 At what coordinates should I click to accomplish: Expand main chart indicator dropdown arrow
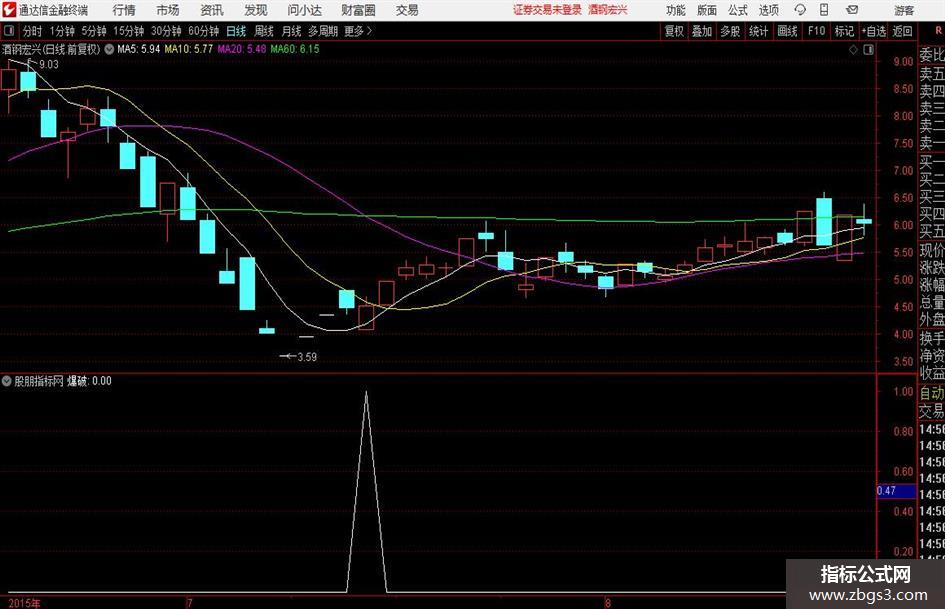109,49
